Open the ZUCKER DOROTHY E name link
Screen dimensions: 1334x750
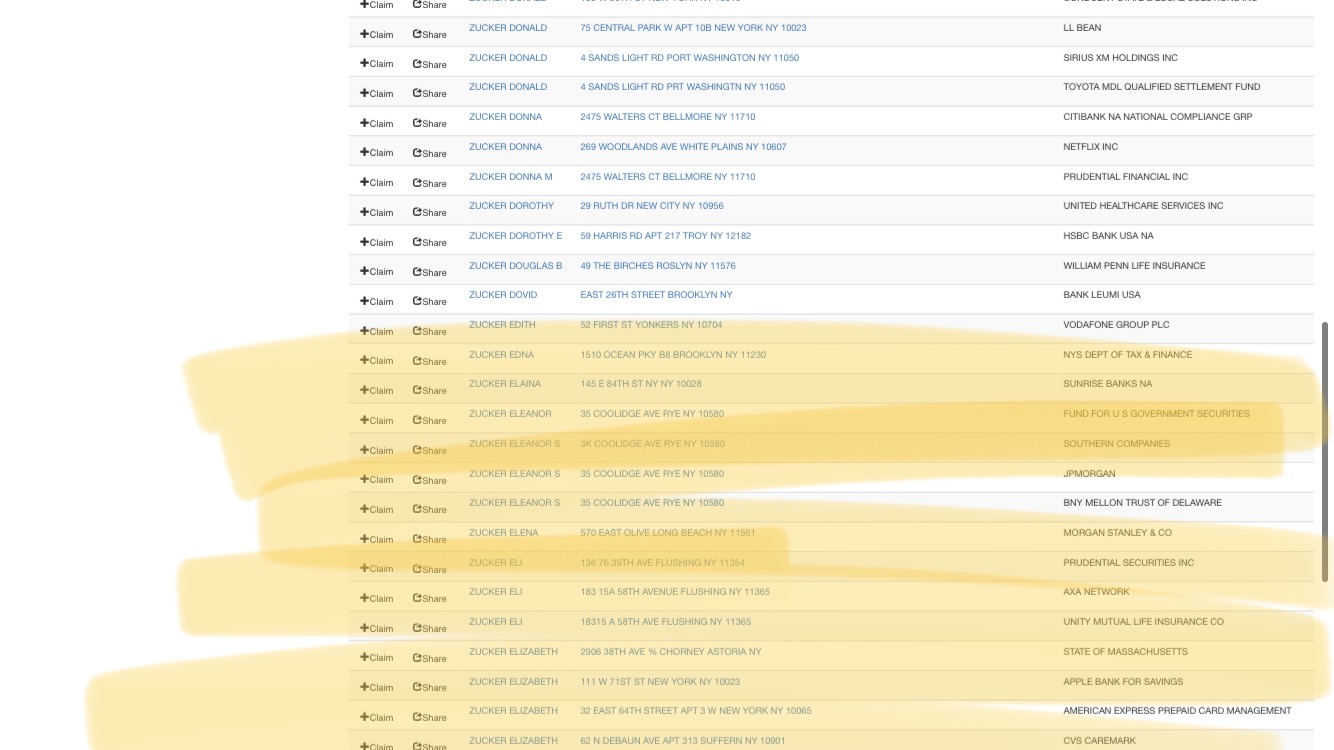tap(515, 236)
